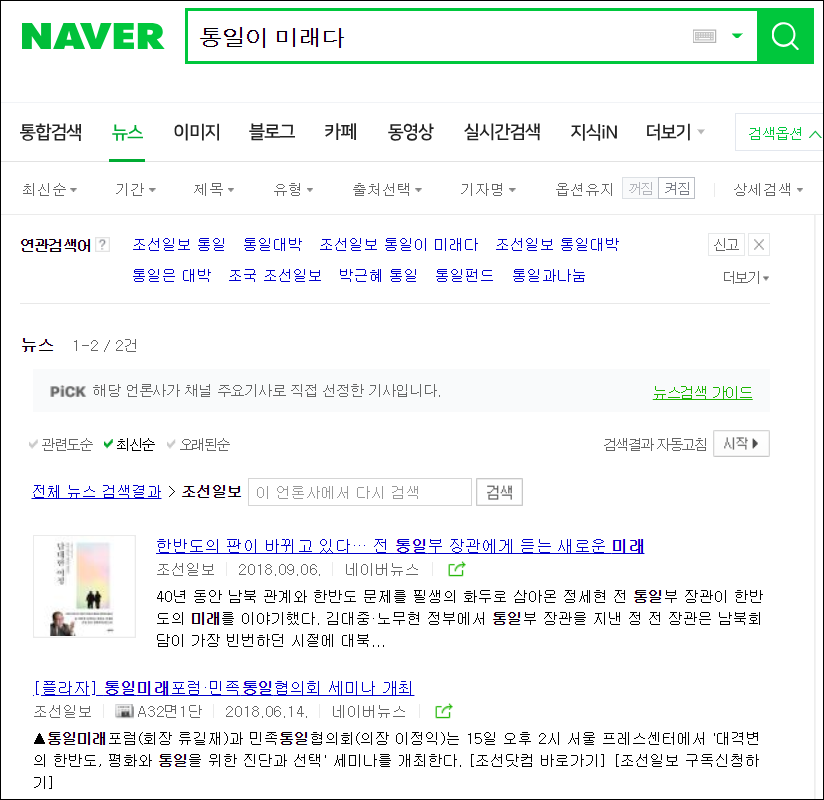Click the newspaper page icon beside A32면1단

tap(125, 711)
